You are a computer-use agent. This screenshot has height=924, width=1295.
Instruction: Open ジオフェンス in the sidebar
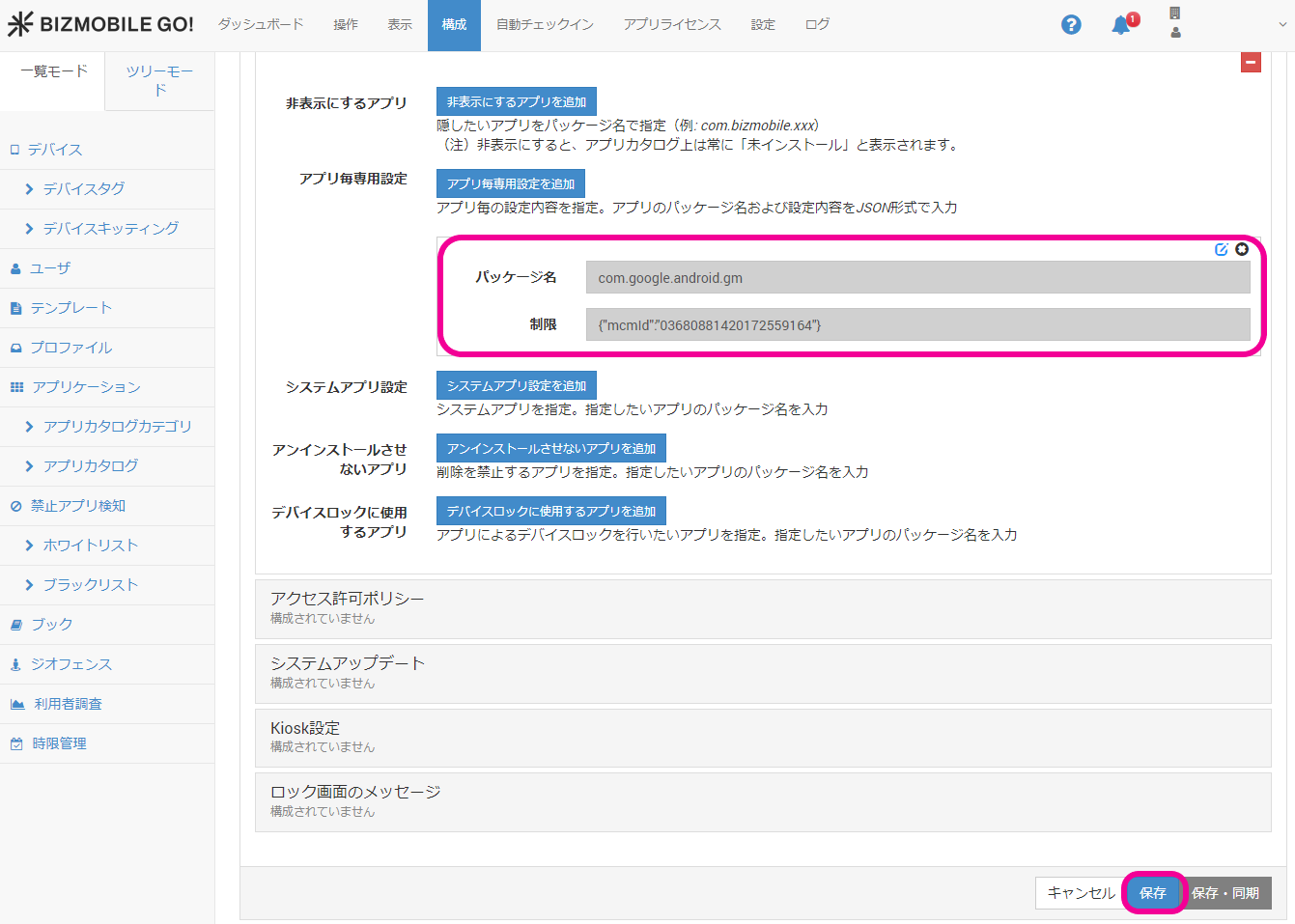pyautogui.click(x=70, y=664)
